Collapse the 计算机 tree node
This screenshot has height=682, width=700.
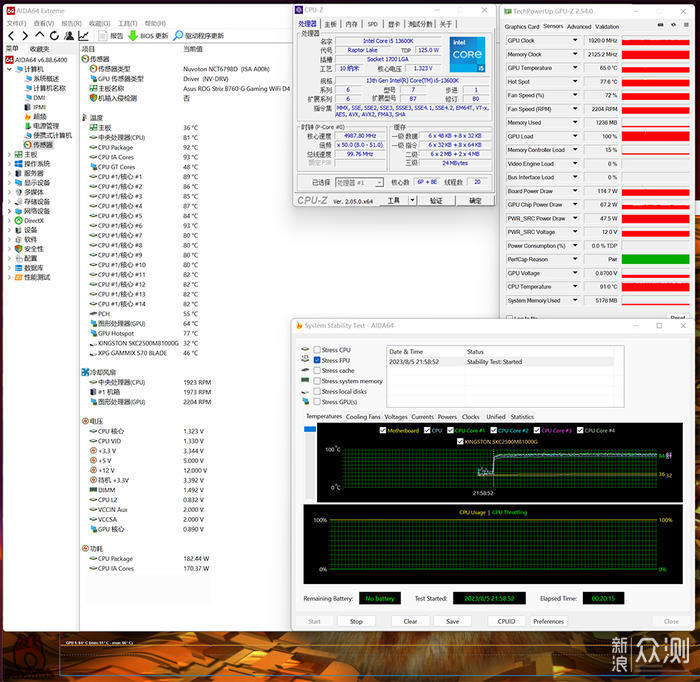point(9,69)
